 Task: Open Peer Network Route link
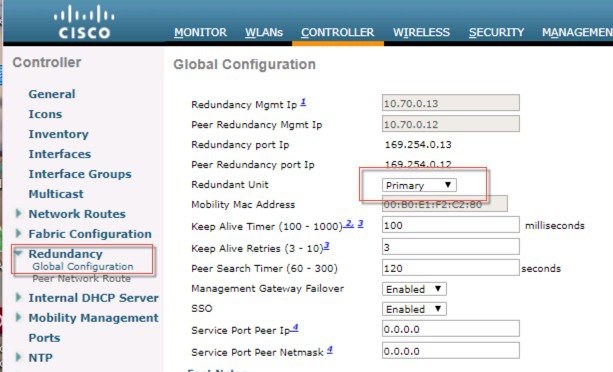pos(81,279)
